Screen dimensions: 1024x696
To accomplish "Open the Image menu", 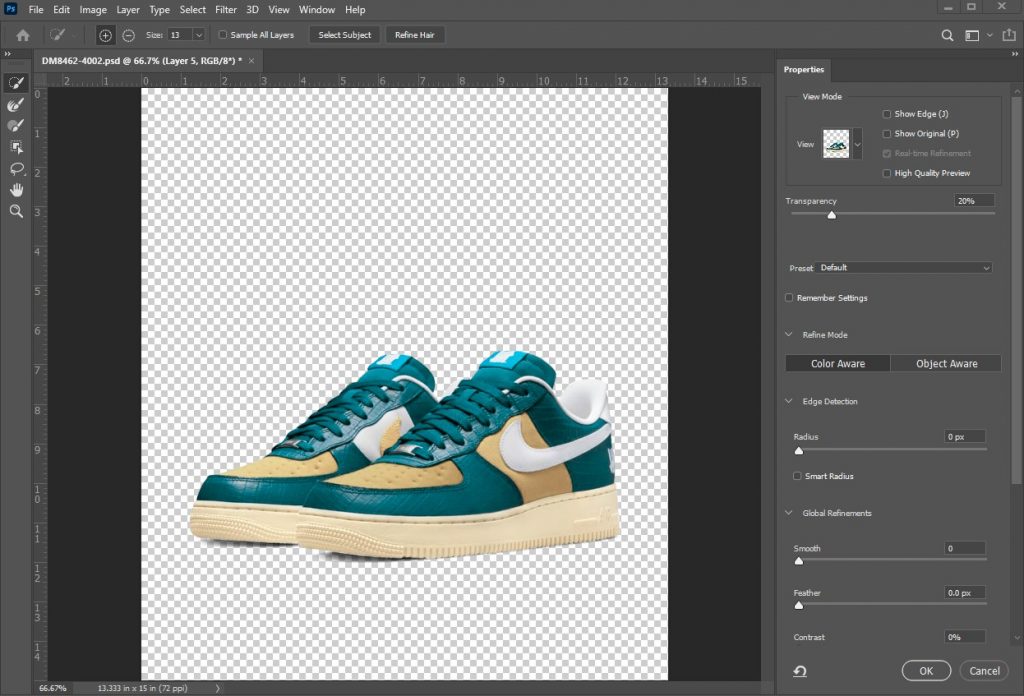I will 93,10.
